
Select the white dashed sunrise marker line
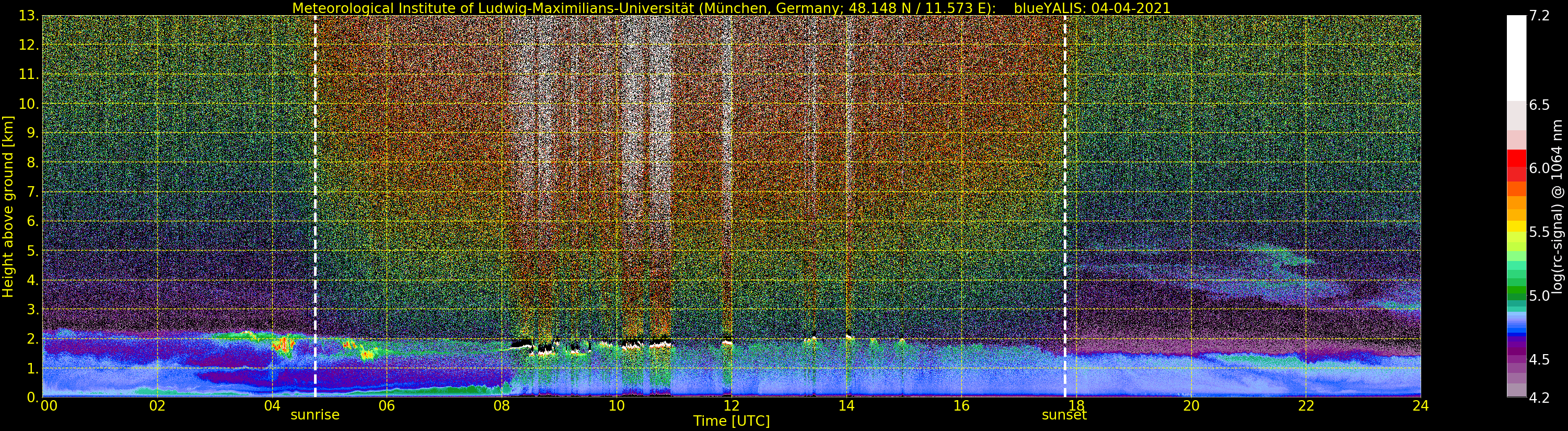(x=315, y=206)
